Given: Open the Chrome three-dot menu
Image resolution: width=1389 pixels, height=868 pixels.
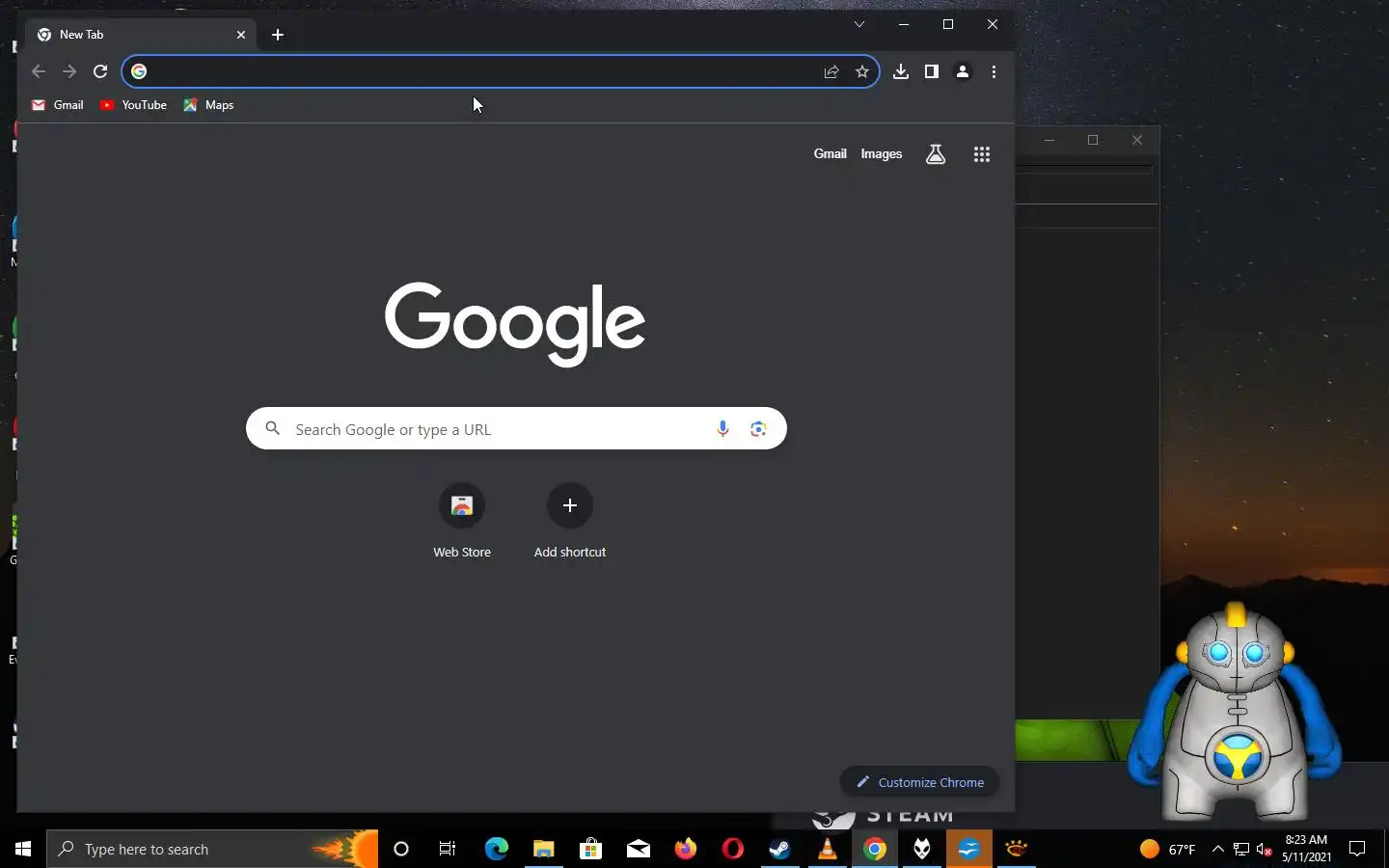Looking at the screenshot, I should tap(994, 71).
